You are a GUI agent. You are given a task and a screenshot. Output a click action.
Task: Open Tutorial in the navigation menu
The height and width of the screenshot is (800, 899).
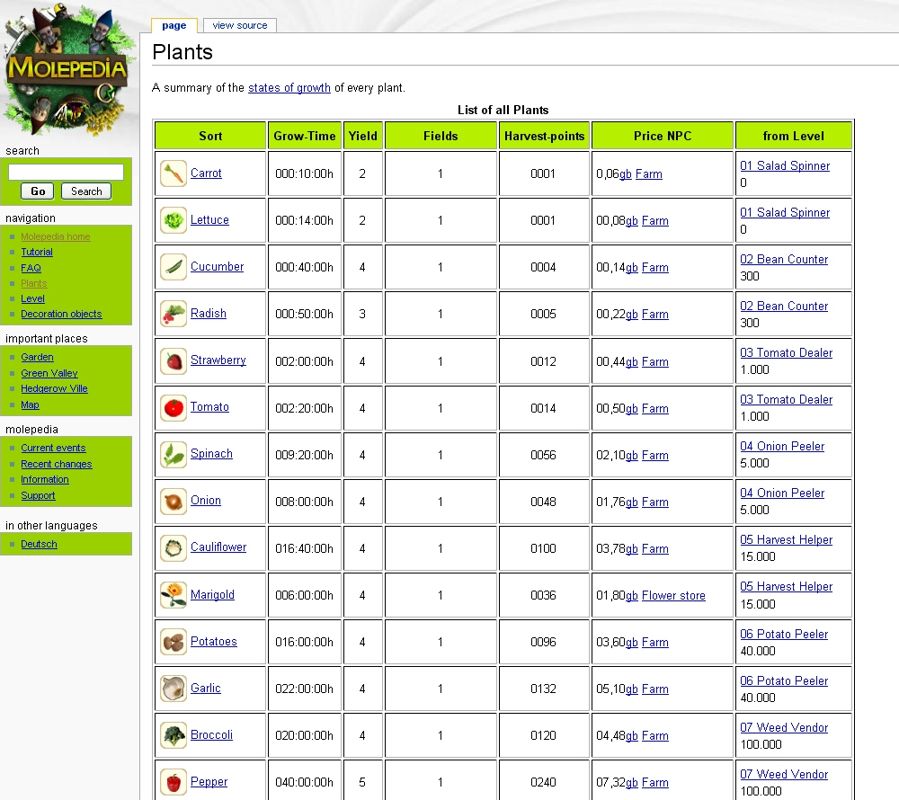[x=37, y=252]
